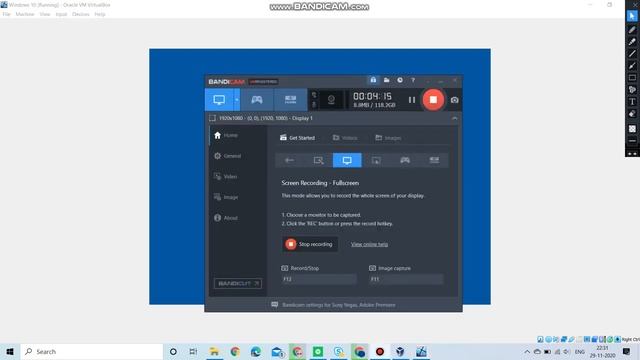Switch to HDMI Device Recording mode in top bar
Image resolution: width=640 pixels, height=360 pixels.
point(290,100)
